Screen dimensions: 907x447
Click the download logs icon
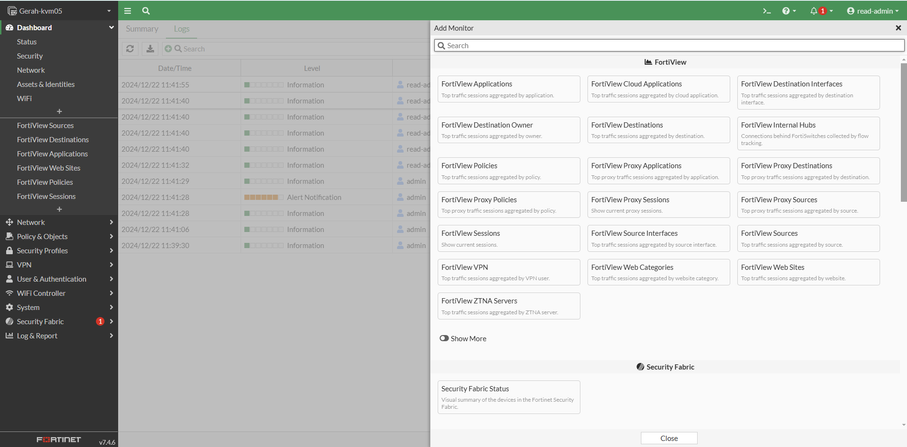coord(150,49)
